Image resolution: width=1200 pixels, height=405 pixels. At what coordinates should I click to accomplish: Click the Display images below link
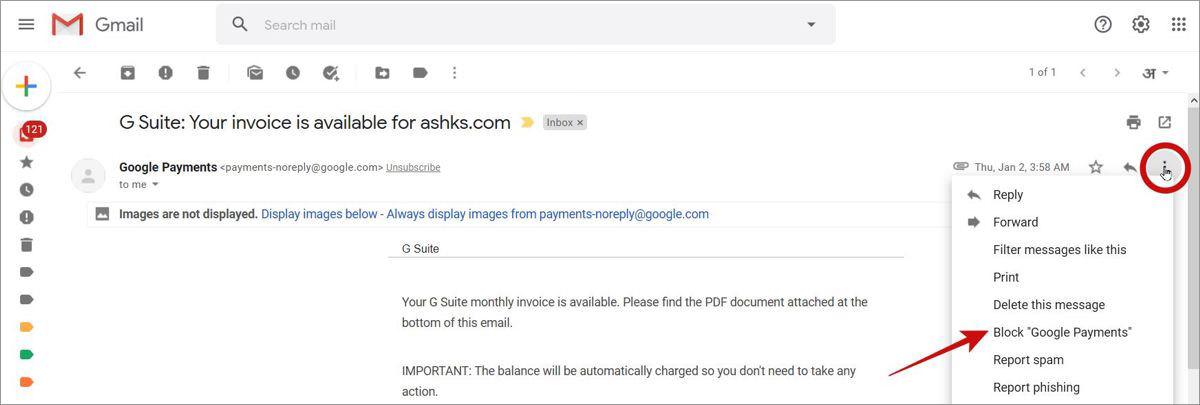(320, 214)
